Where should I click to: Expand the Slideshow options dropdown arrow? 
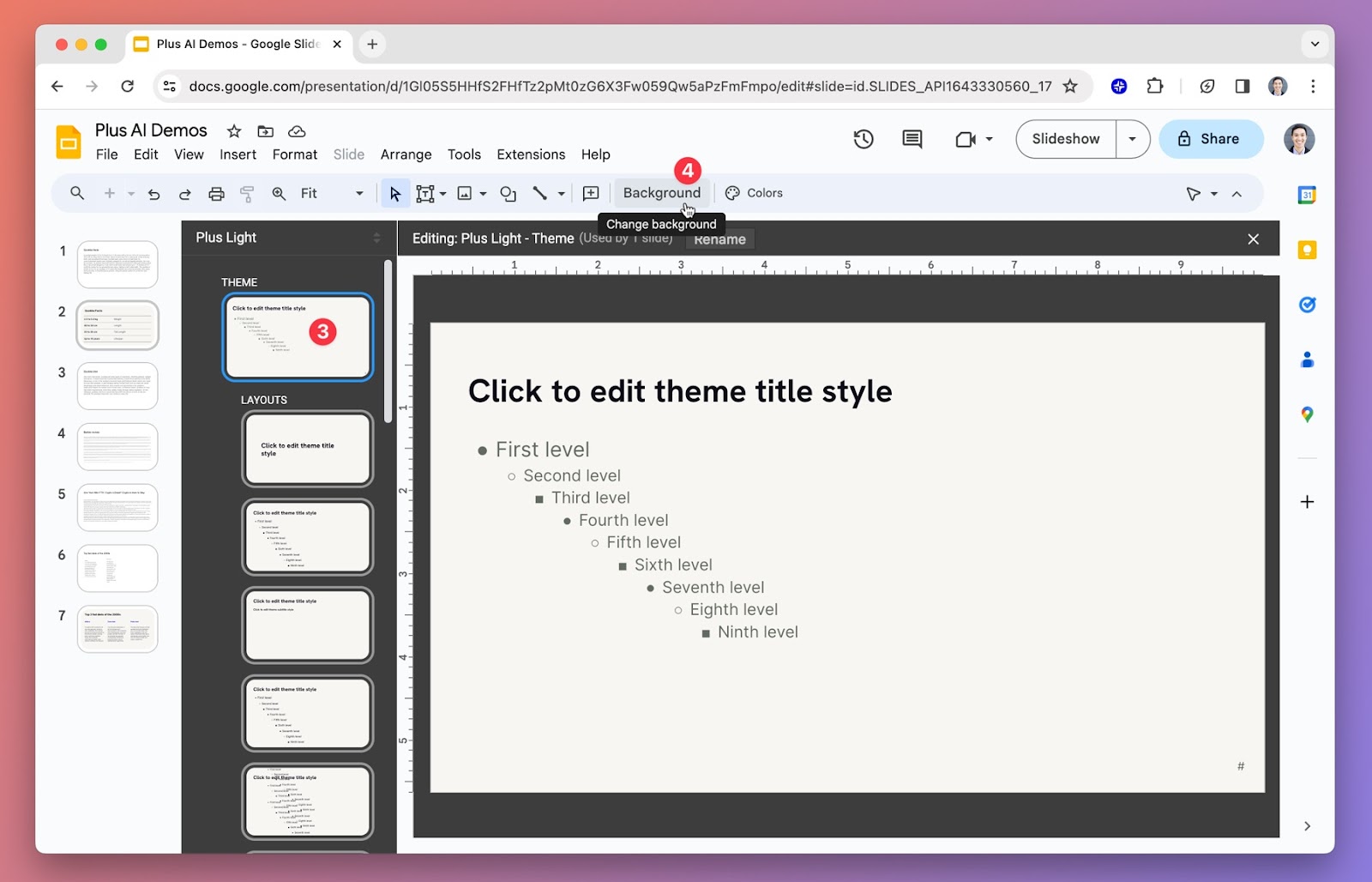[1132, 139]
